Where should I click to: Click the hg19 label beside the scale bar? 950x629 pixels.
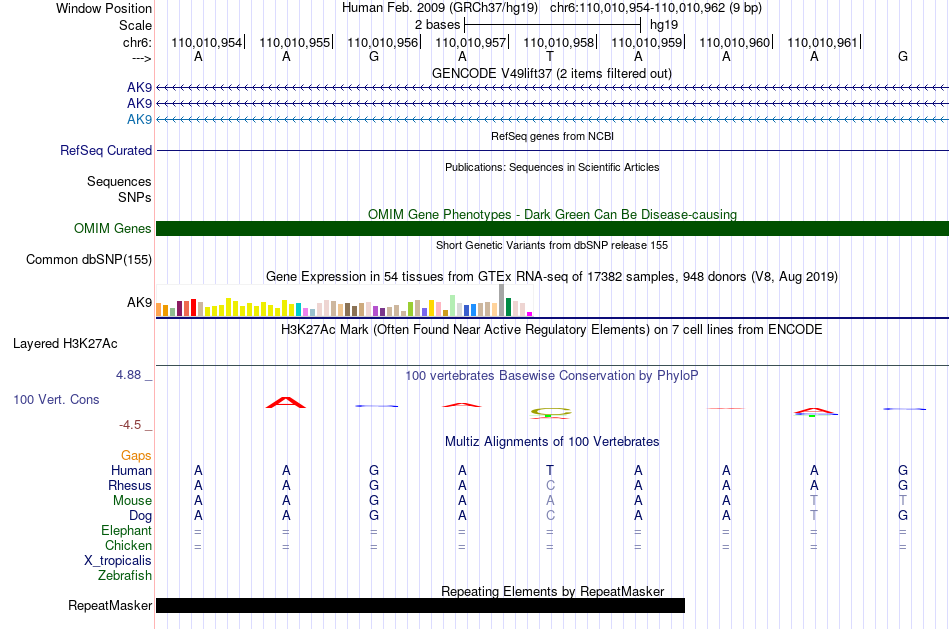pos(664,25)
